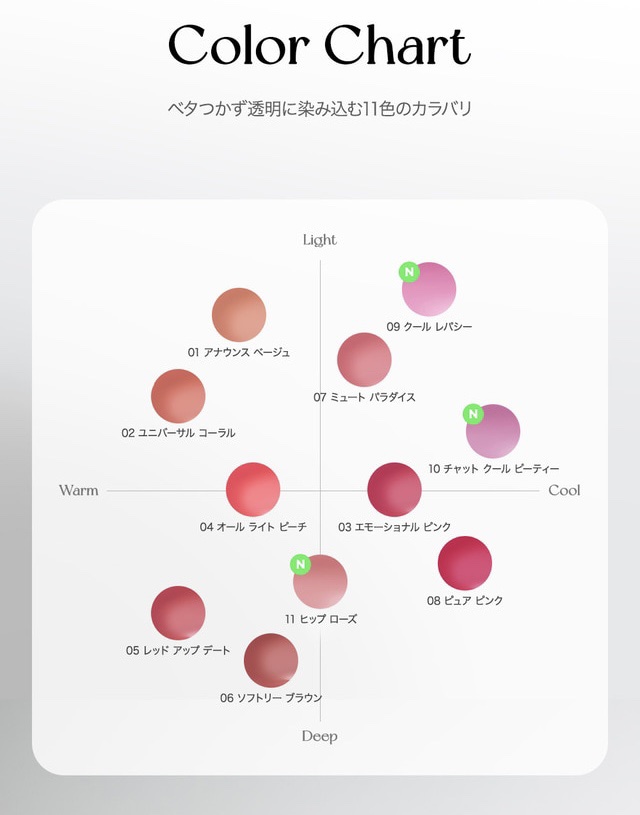Choose the 03 エモーショナル ピンク color circle

tap(395, 489)
